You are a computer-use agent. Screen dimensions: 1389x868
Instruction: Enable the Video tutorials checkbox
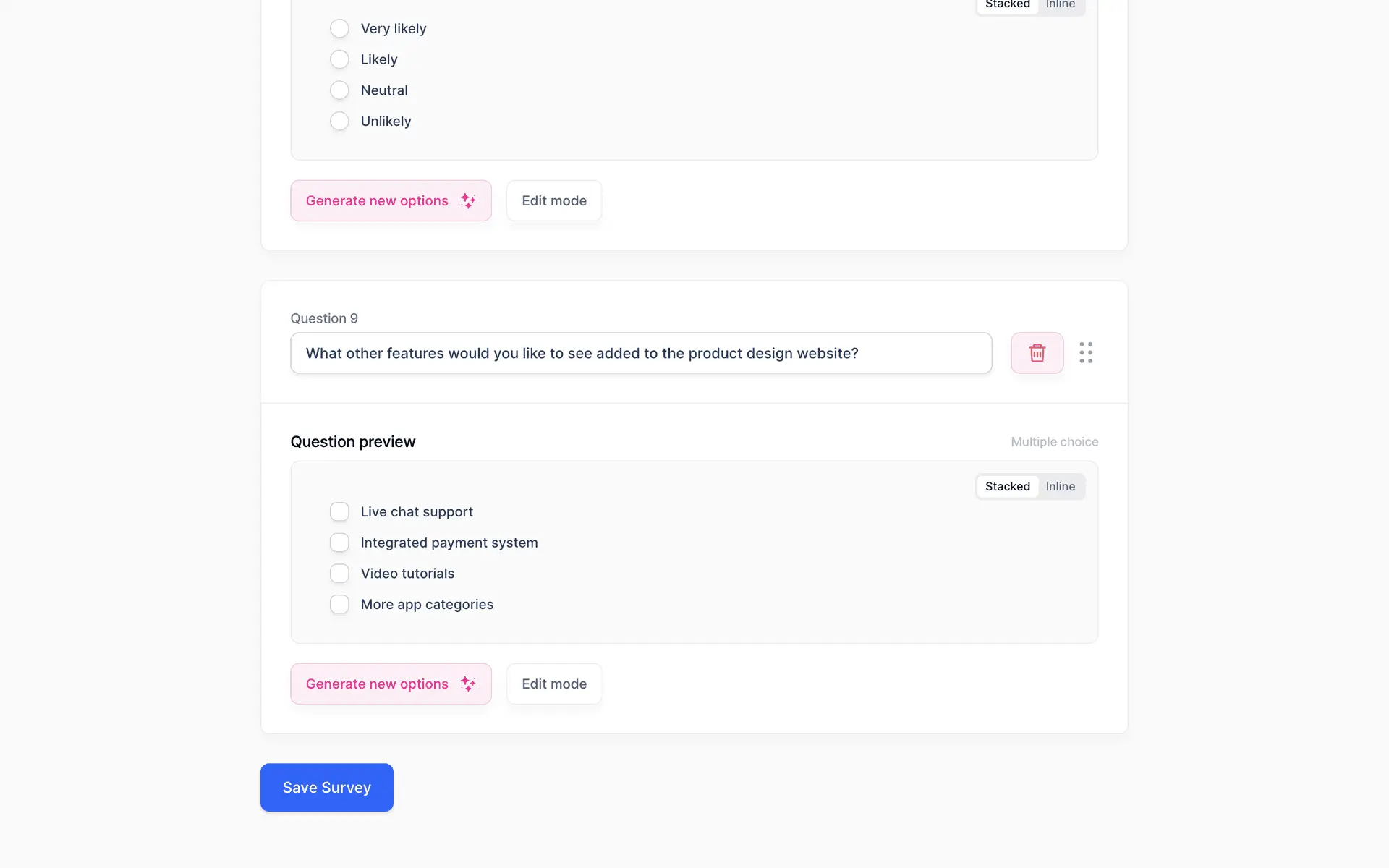click(339, 574)
